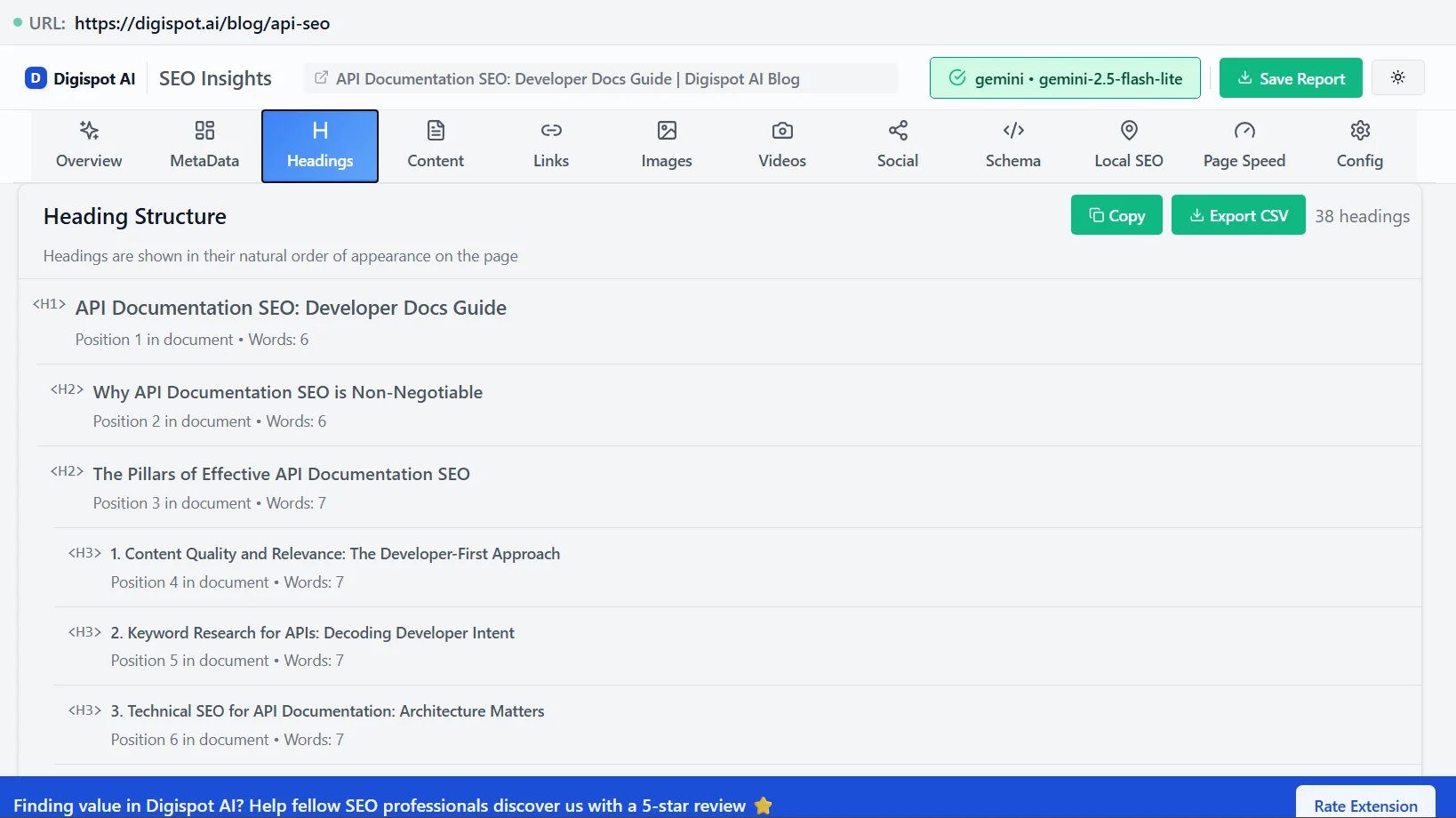
Task: Check the Videos section
Action: [781, 144]
